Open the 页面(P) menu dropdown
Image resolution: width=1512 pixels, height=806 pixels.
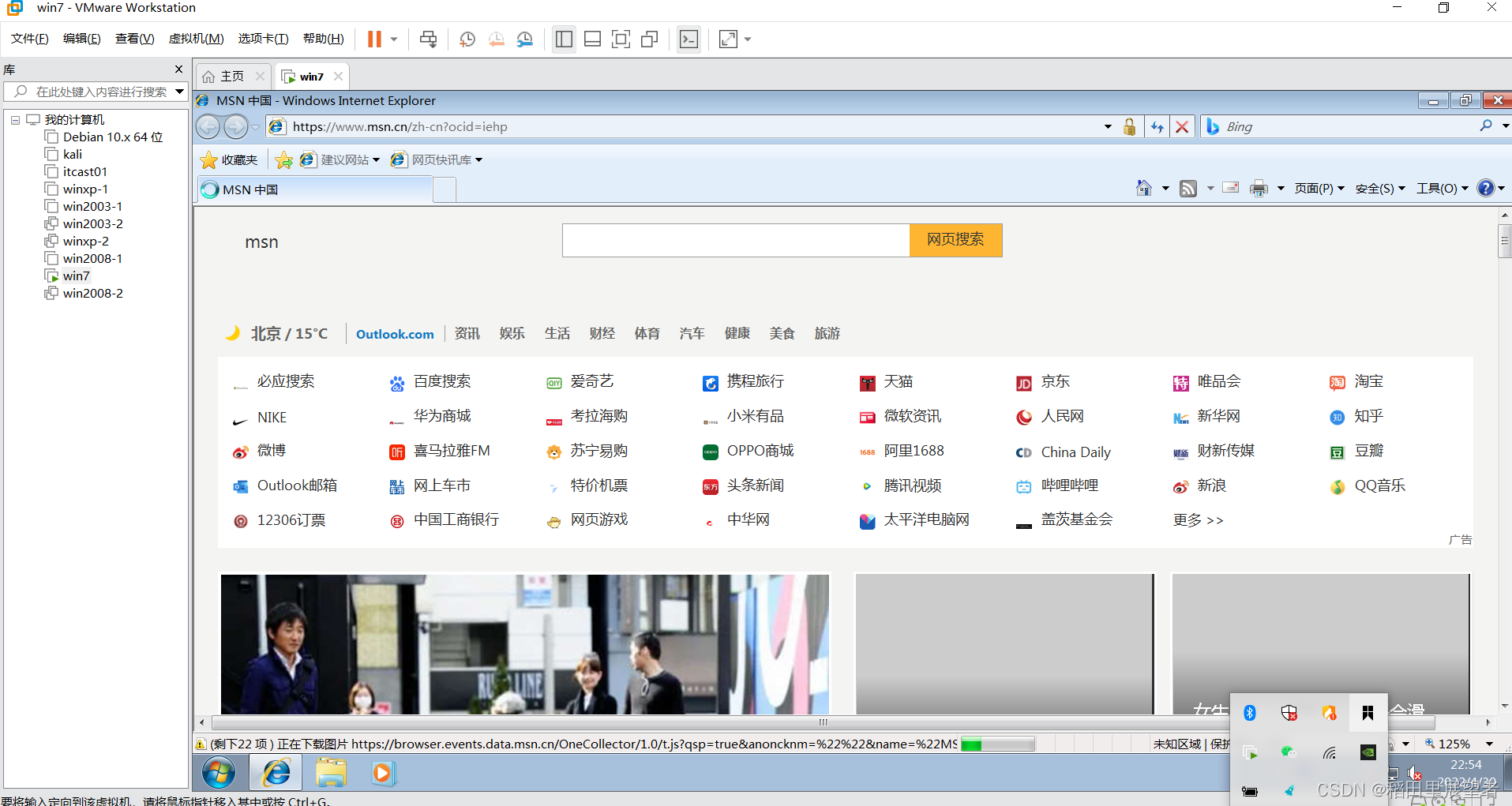point(1319,188)
